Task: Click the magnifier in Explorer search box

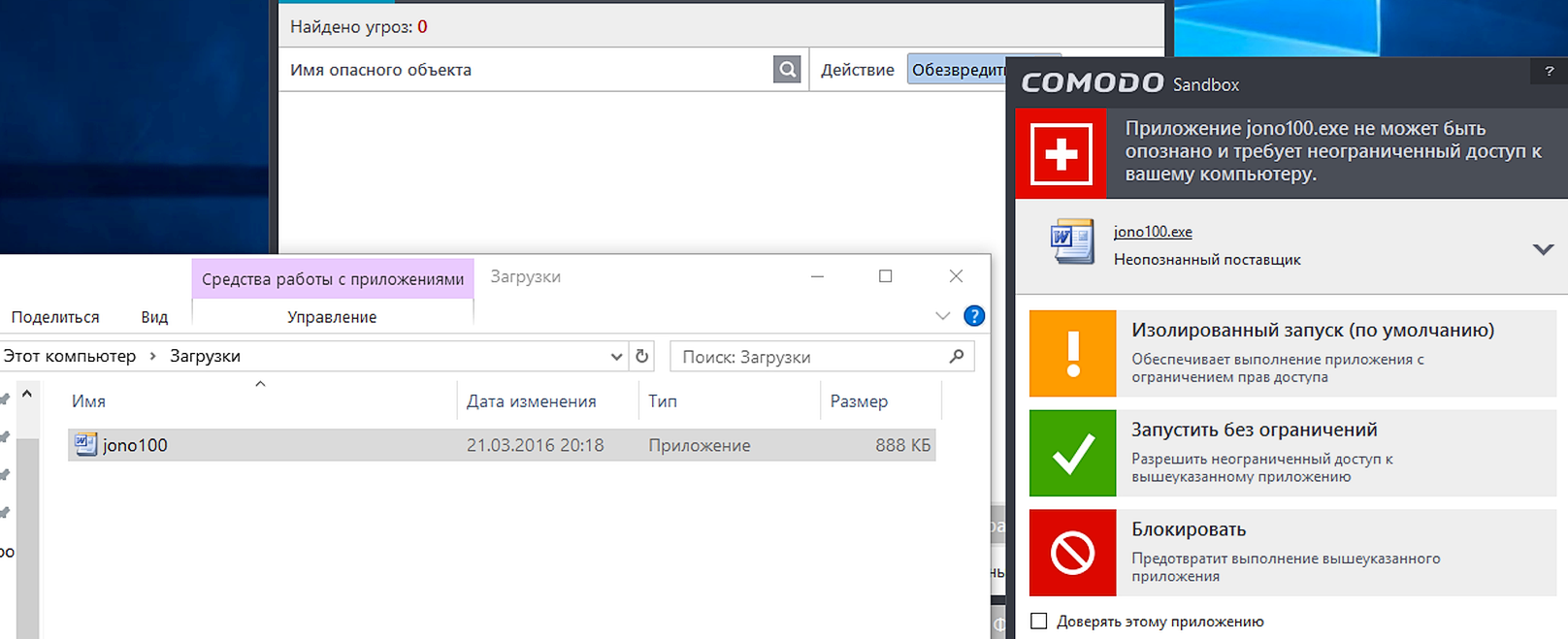Action: pos(957,356)
